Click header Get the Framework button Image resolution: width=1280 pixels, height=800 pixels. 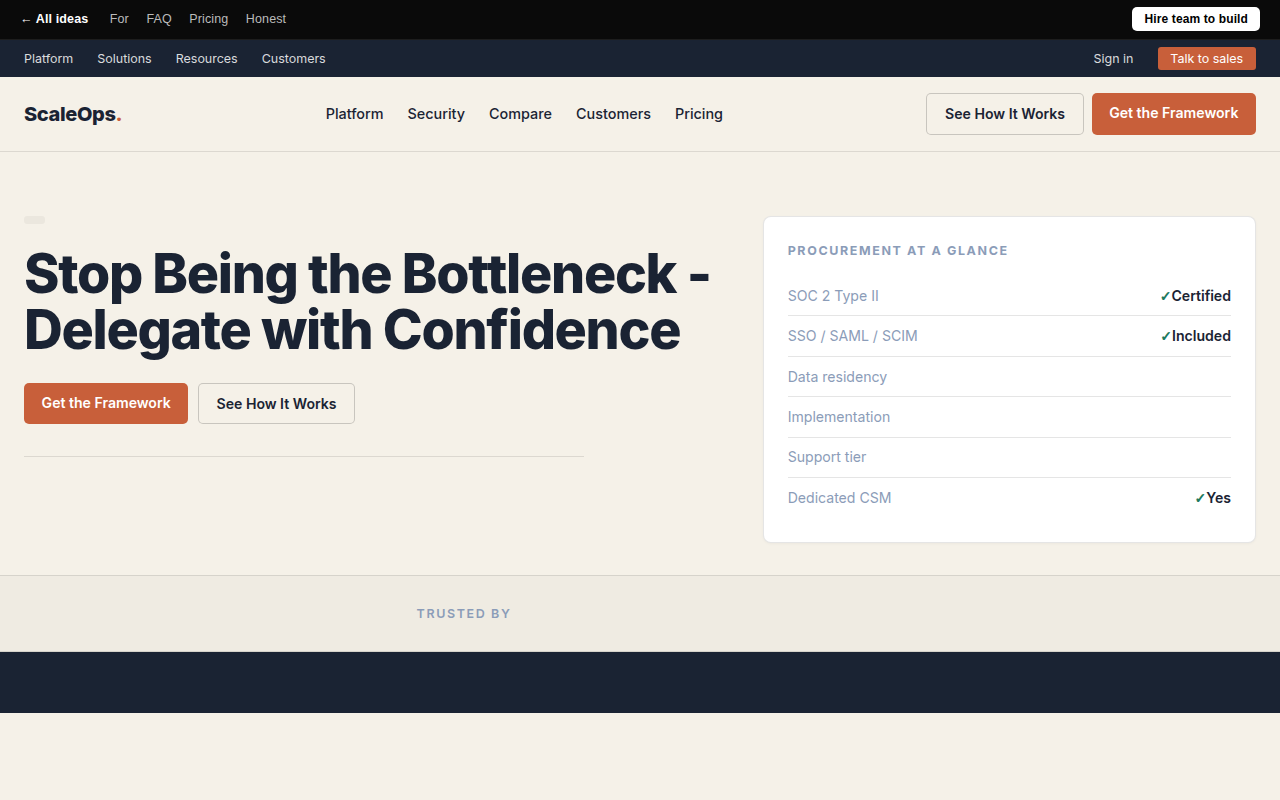[1174, 114]
